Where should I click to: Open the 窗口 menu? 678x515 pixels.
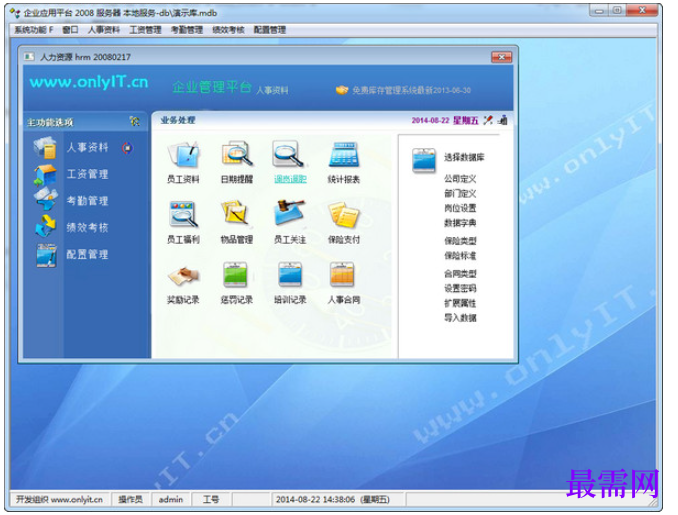[70, 30]
